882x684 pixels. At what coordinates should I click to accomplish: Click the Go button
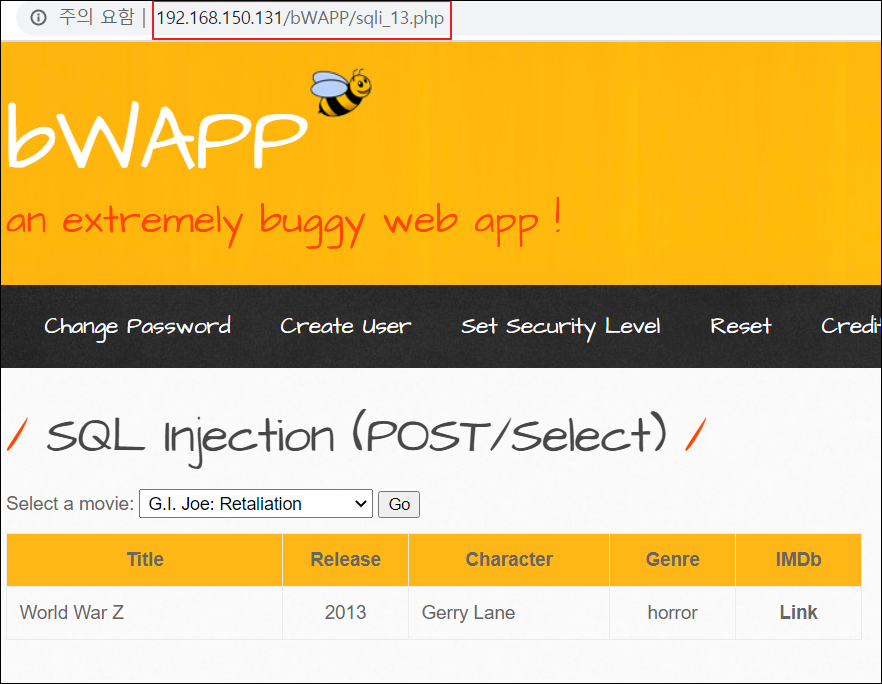click(x=399, y=504)
